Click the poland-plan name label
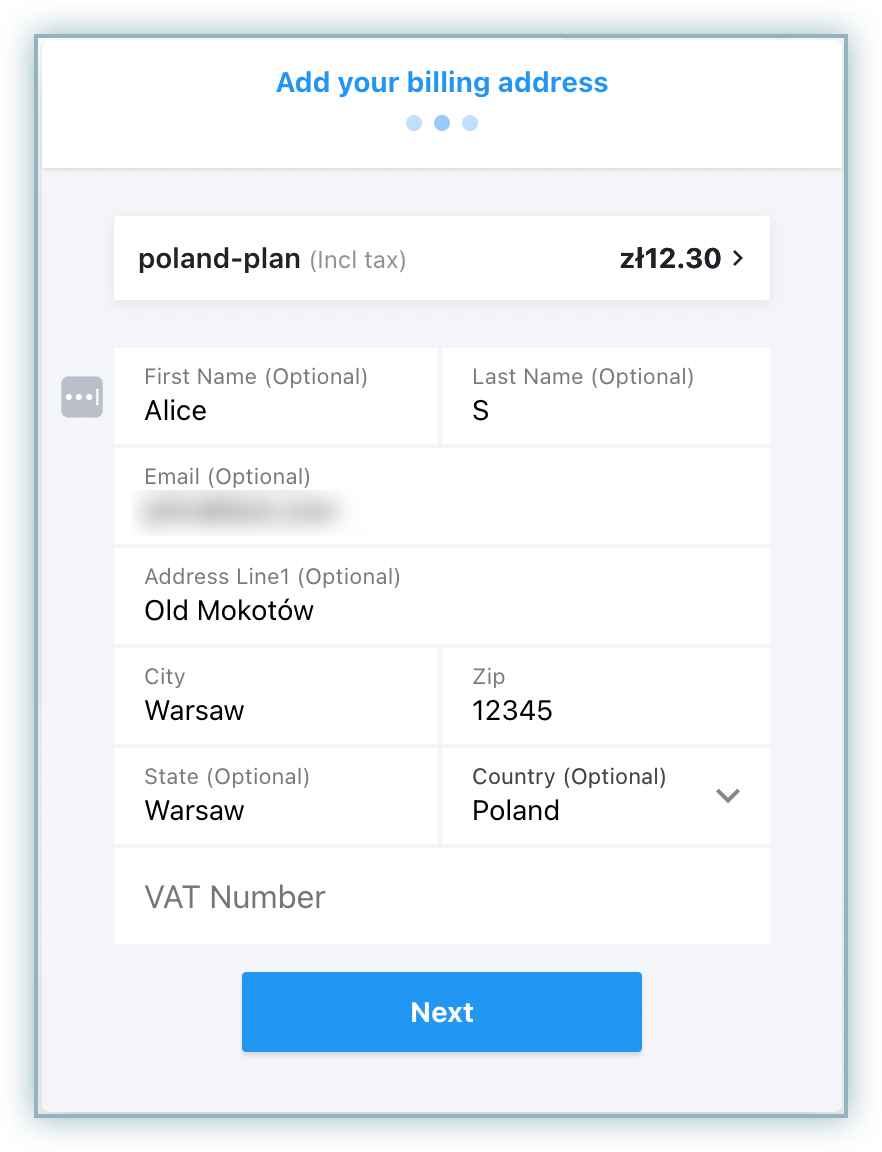This screenshot has width=882, height=1152. click(219, 259)
